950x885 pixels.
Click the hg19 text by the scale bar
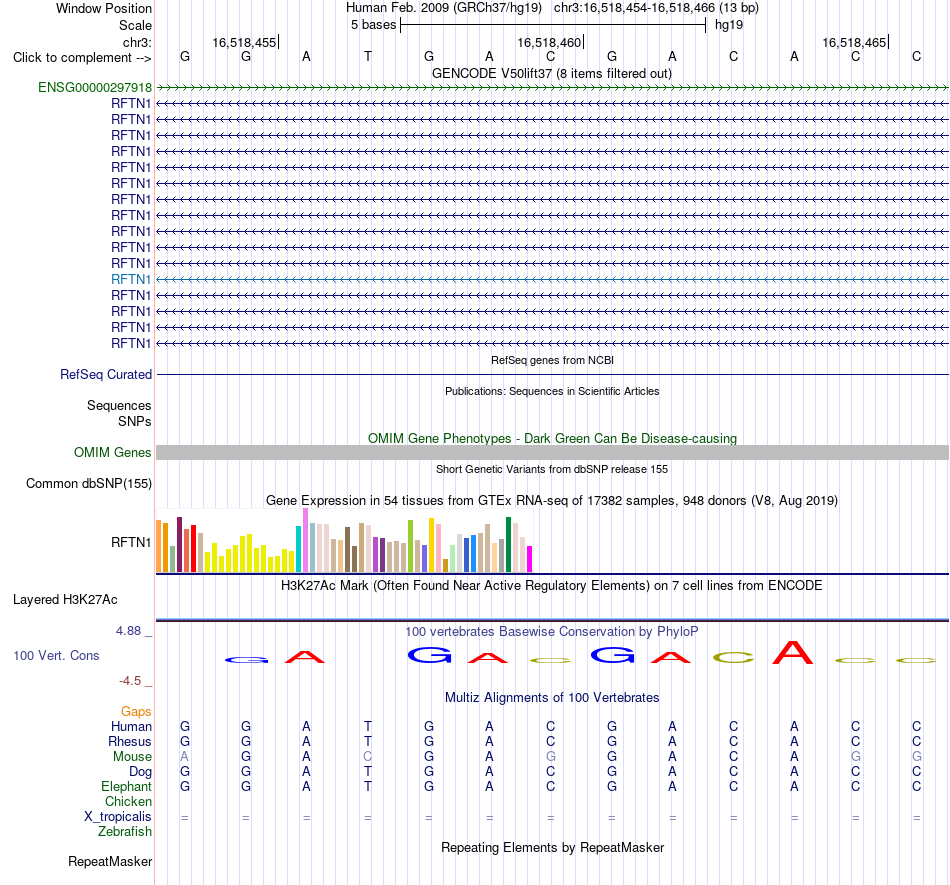coord(729,25)
